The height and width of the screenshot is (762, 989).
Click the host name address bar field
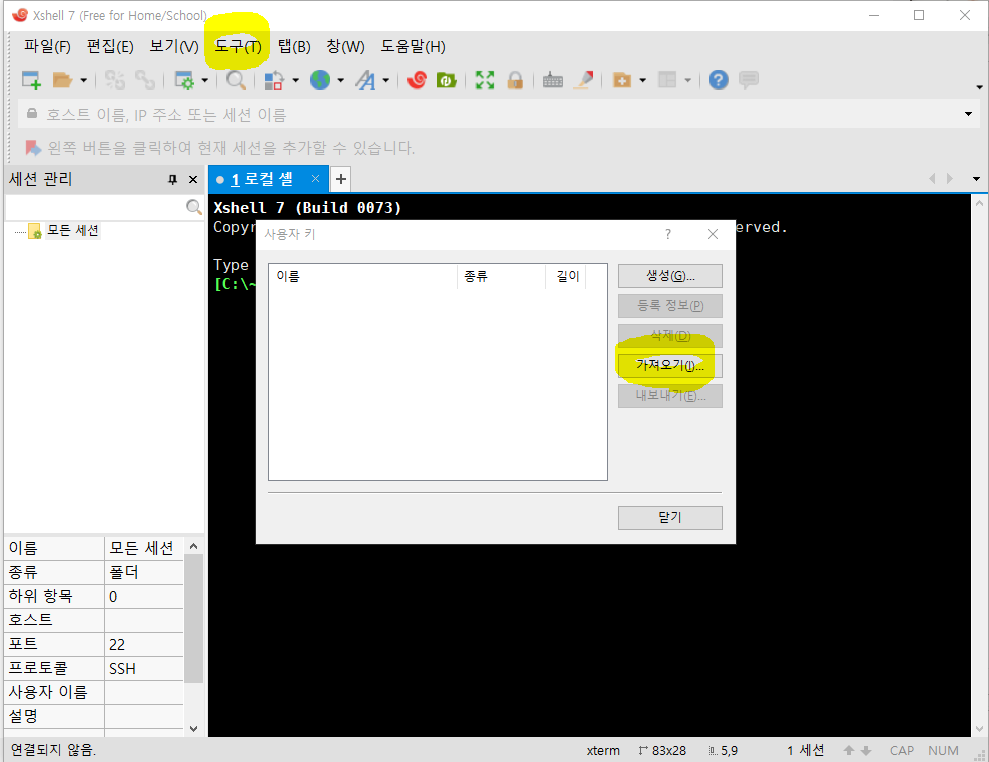[x=492, y=114]
